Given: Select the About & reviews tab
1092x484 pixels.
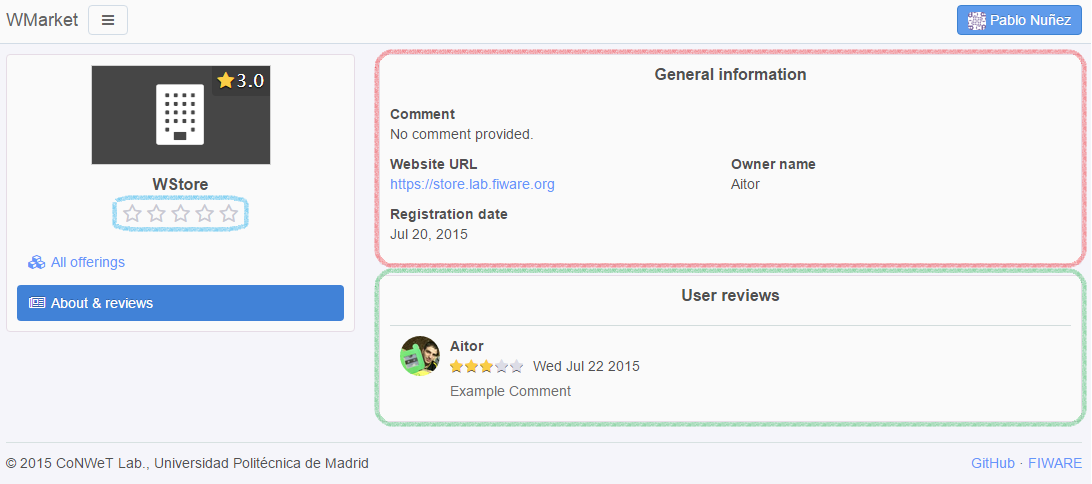Looking at the screenshot, I should pyautogui.click(x=180, y=303).
